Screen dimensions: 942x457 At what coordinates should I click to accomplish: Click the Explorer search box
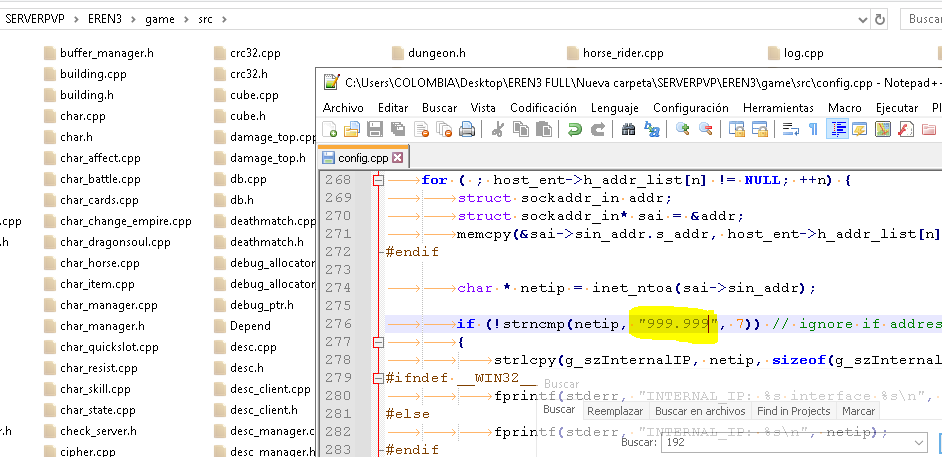tap(921, 19)
